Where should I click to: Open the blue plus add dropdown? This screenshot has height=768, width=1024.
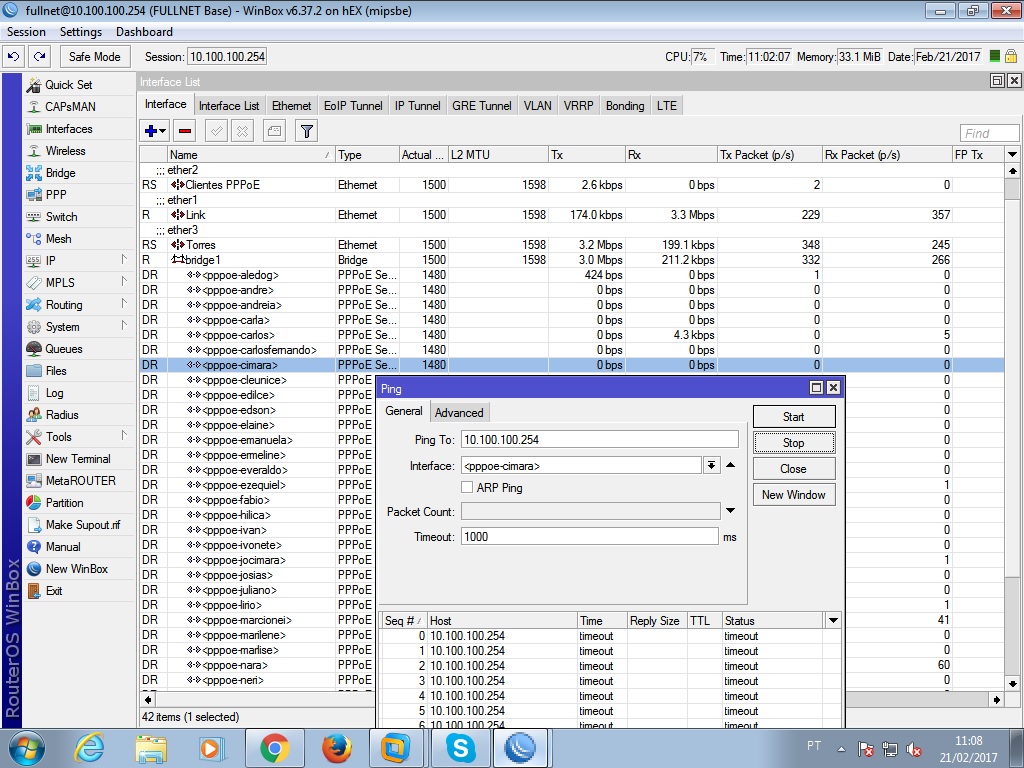[155, 131]
